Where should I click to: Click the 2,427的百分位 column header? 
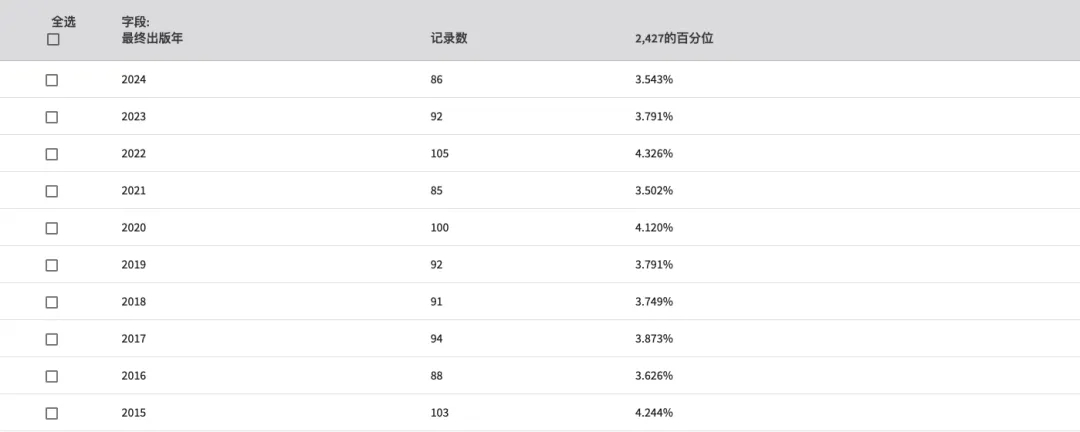(674, 39)
